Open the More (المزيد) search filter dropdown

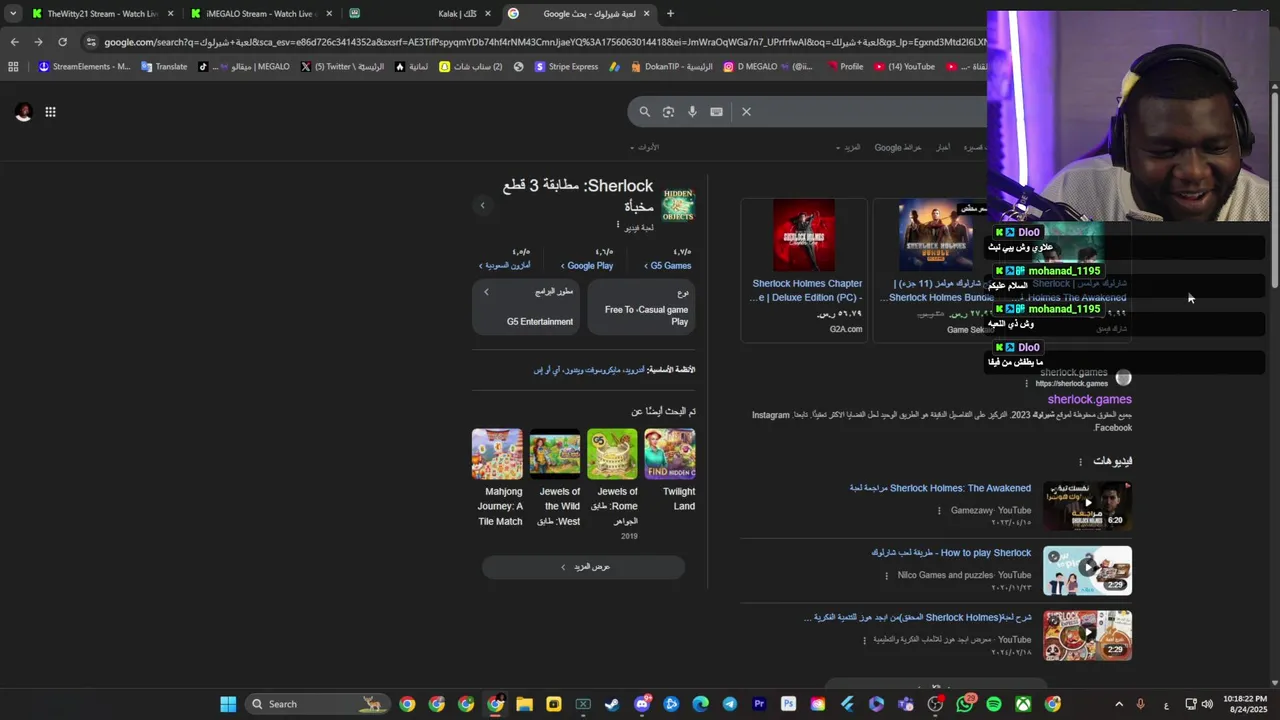coord(848,147)
